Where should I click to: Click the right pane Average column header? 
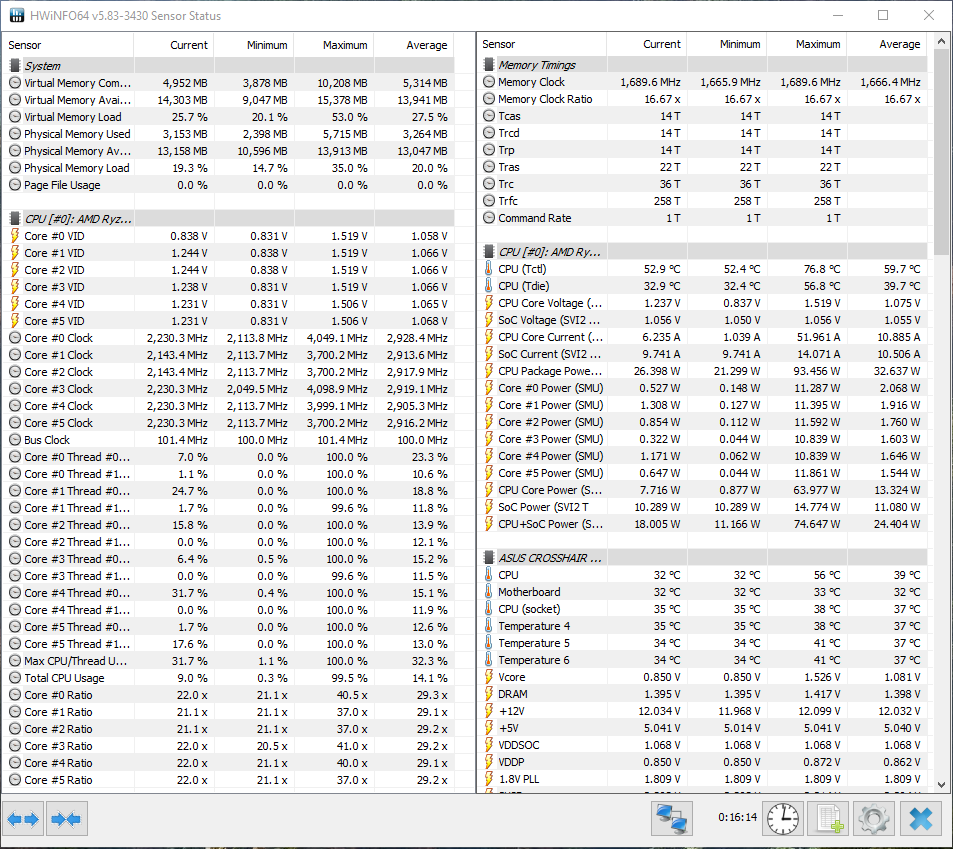(x=888, y=44)
